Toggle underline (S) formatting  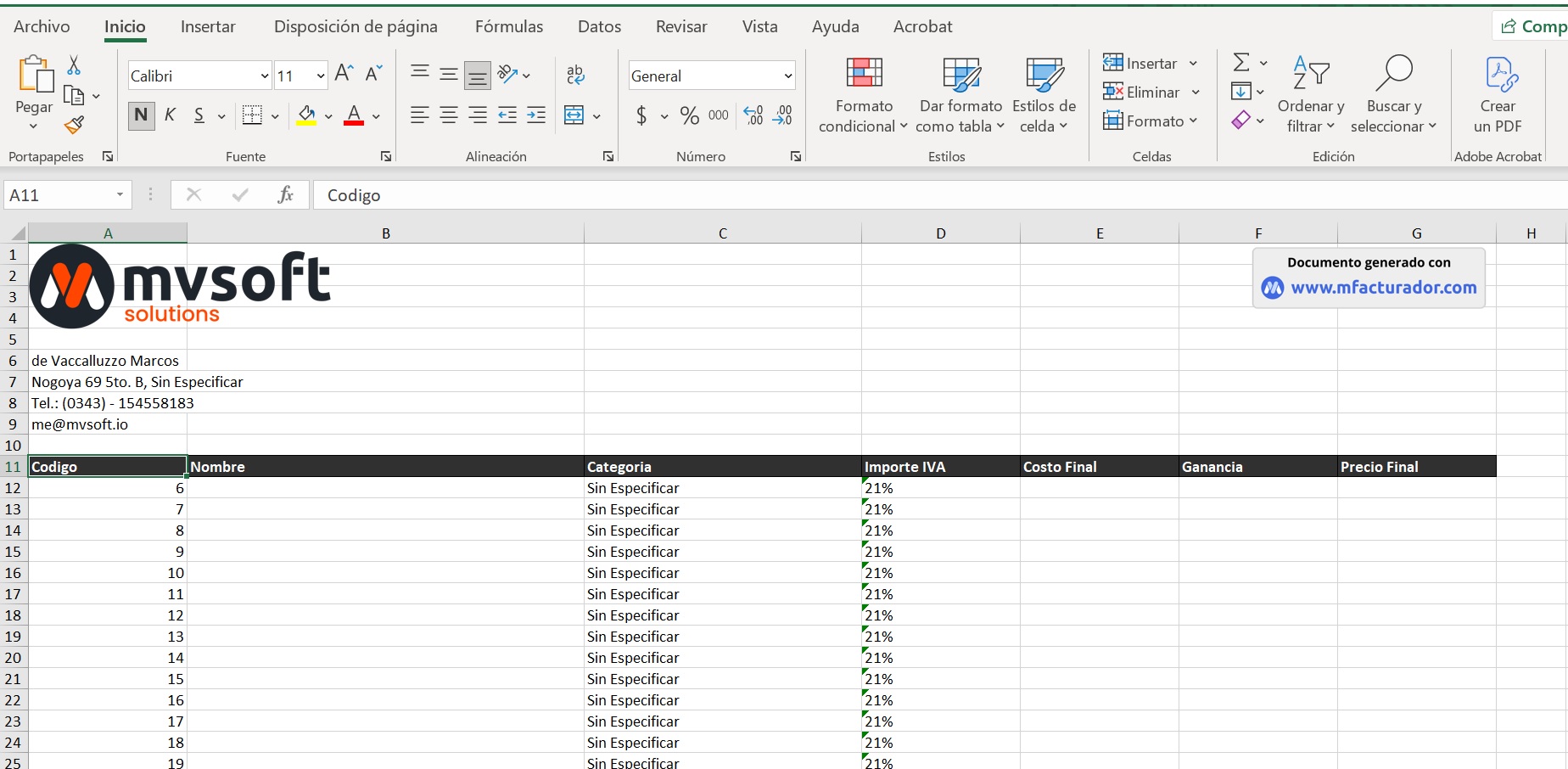click(199, 115)
